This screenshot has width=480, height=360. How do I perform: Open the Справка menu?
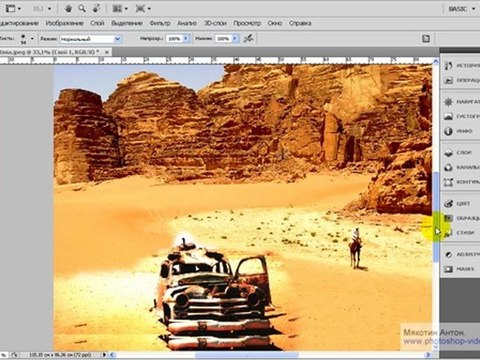coord(300,23)
